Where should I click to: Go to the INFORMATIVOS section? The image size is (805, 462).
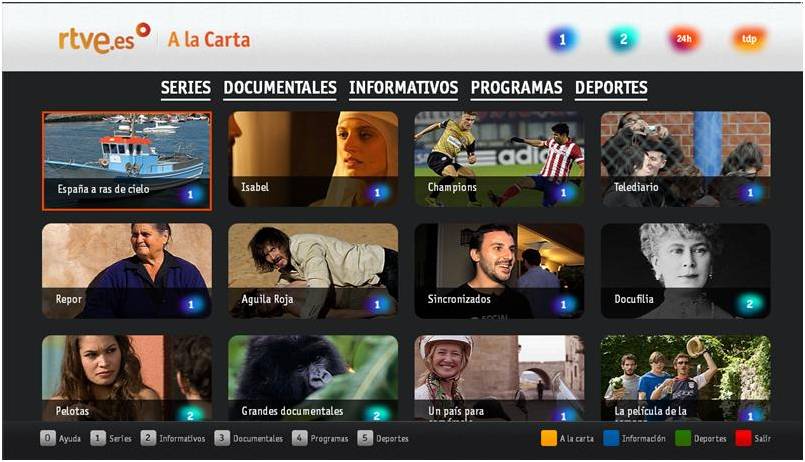pyautogui.click(x=403, y=88)
